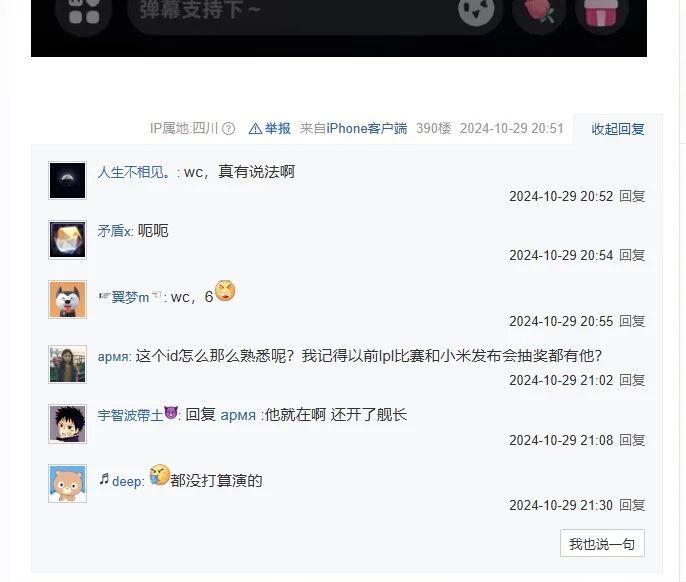Click the panda emoji face icon

(x=476, y=11)
